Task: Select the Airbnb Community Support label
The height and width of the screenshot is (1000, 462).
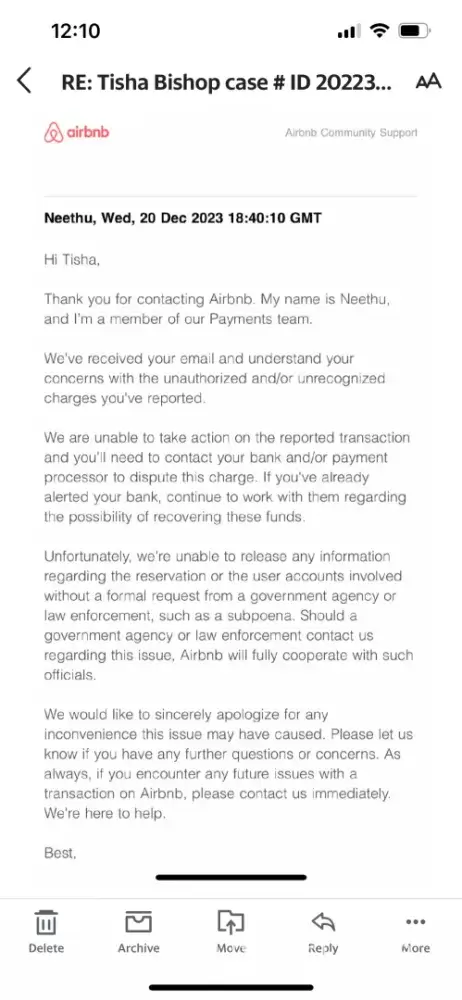Action: click(351, 133)
